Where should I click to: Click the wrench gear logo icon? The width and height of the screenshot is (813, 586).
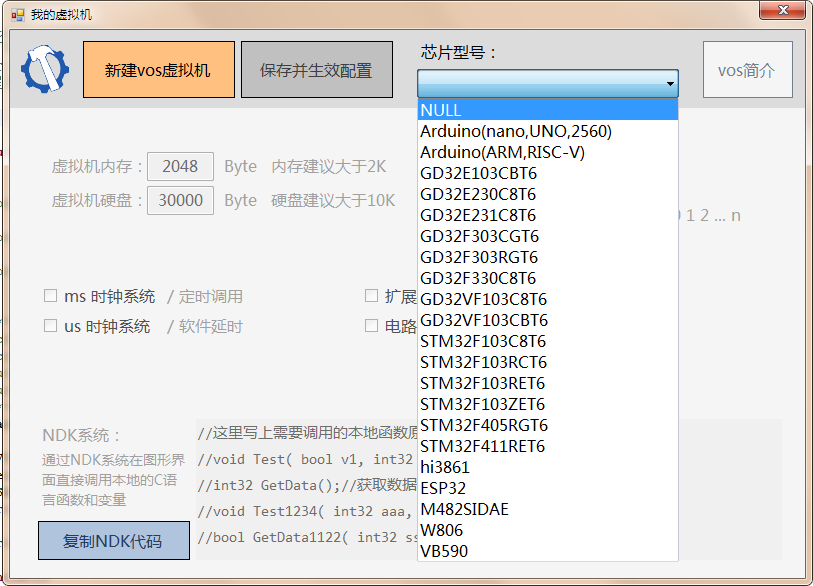(45, 69)
